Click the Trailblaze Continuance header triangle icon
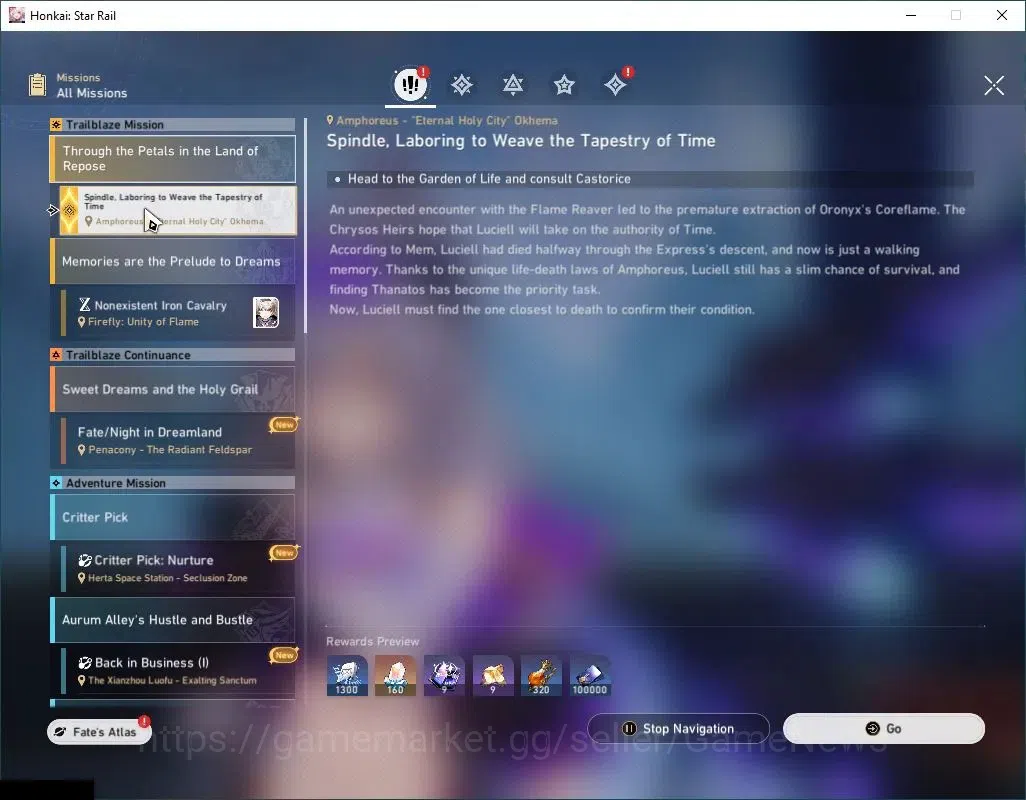 [x=56, y=355]
